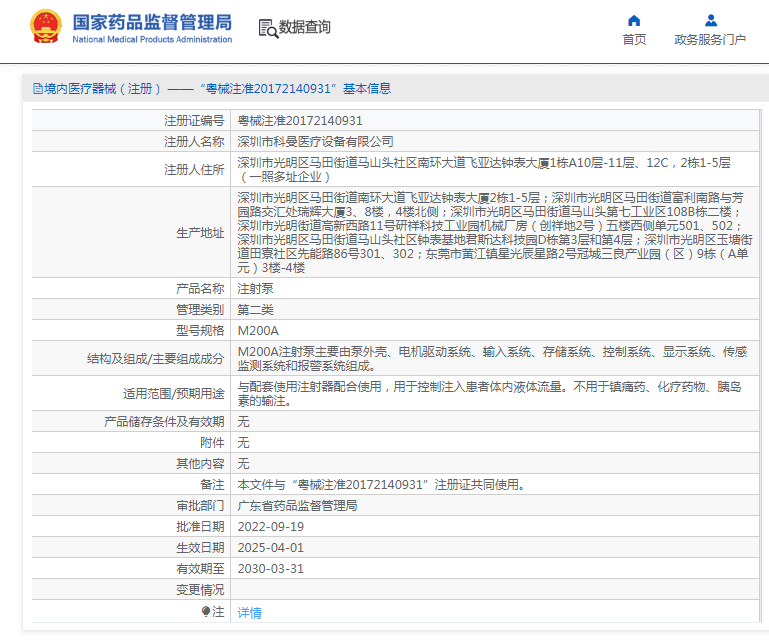Click the national emblem logo icon

point(46,26)
